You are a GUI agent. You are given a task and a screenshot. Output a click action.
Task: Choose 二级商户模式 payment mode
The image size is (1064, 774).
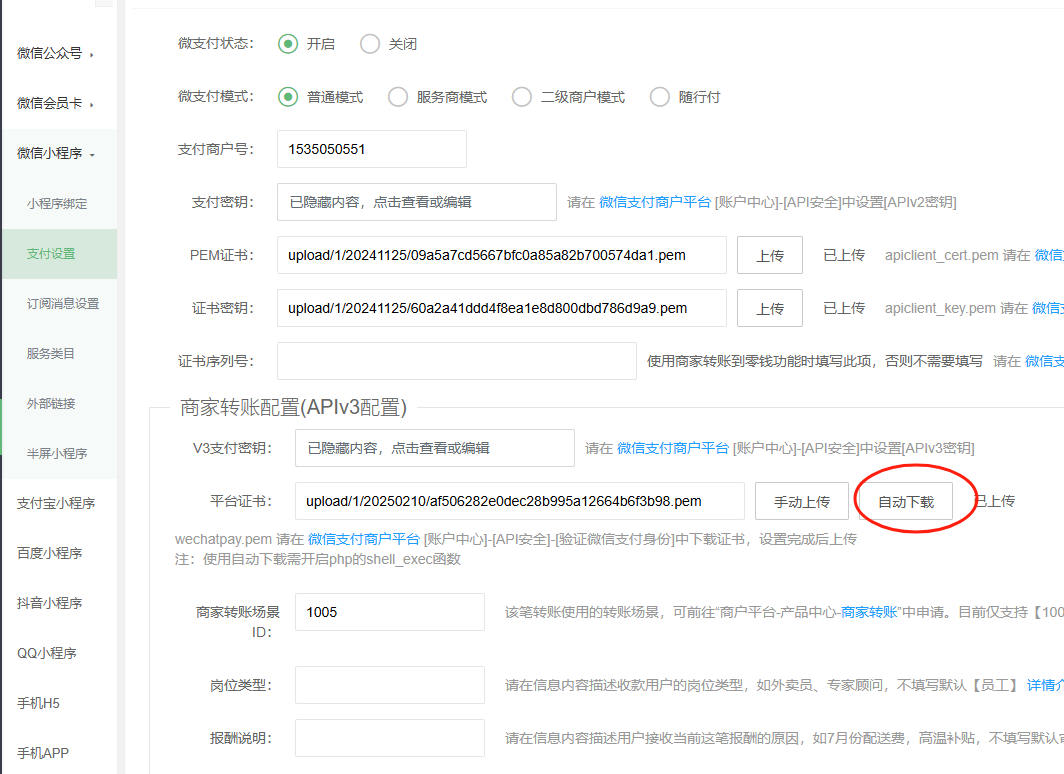pyautogui.click(x=522, y=97)
